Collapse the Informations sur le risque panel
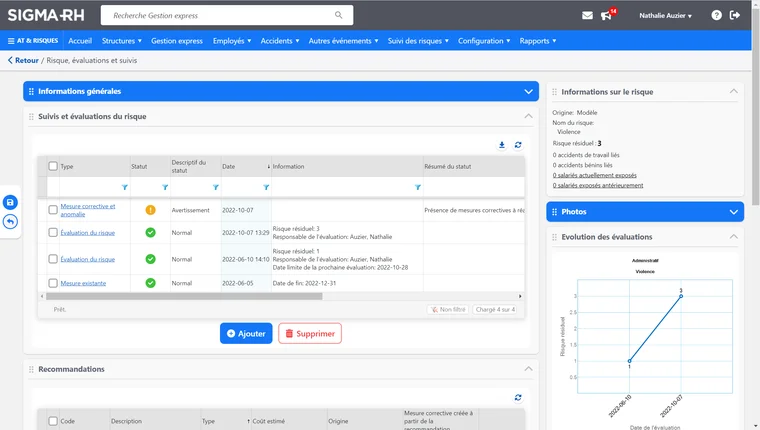The height and width of the screenshot is (430, 760). 733,91
